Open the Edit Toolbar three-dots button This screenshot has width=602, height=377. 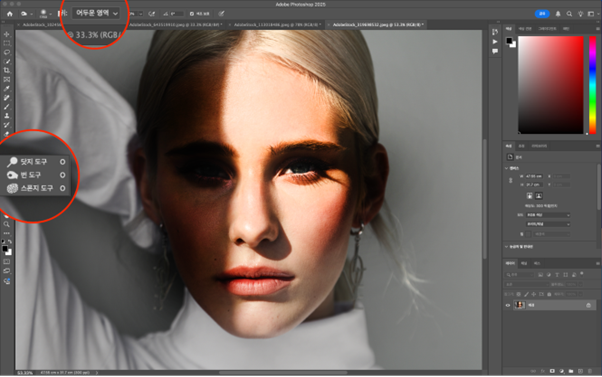click(x=7, y=233)
